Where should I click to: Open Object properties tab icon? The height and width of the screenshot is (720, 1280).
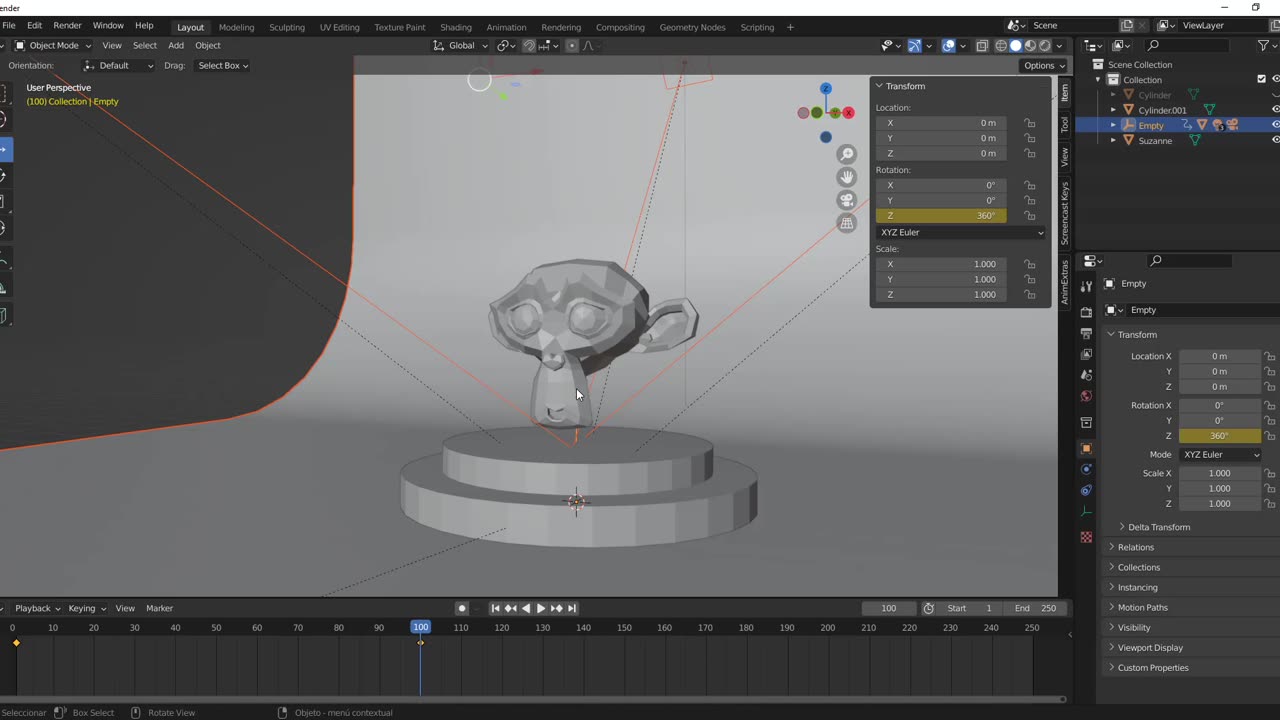[x=1086, y=448]
